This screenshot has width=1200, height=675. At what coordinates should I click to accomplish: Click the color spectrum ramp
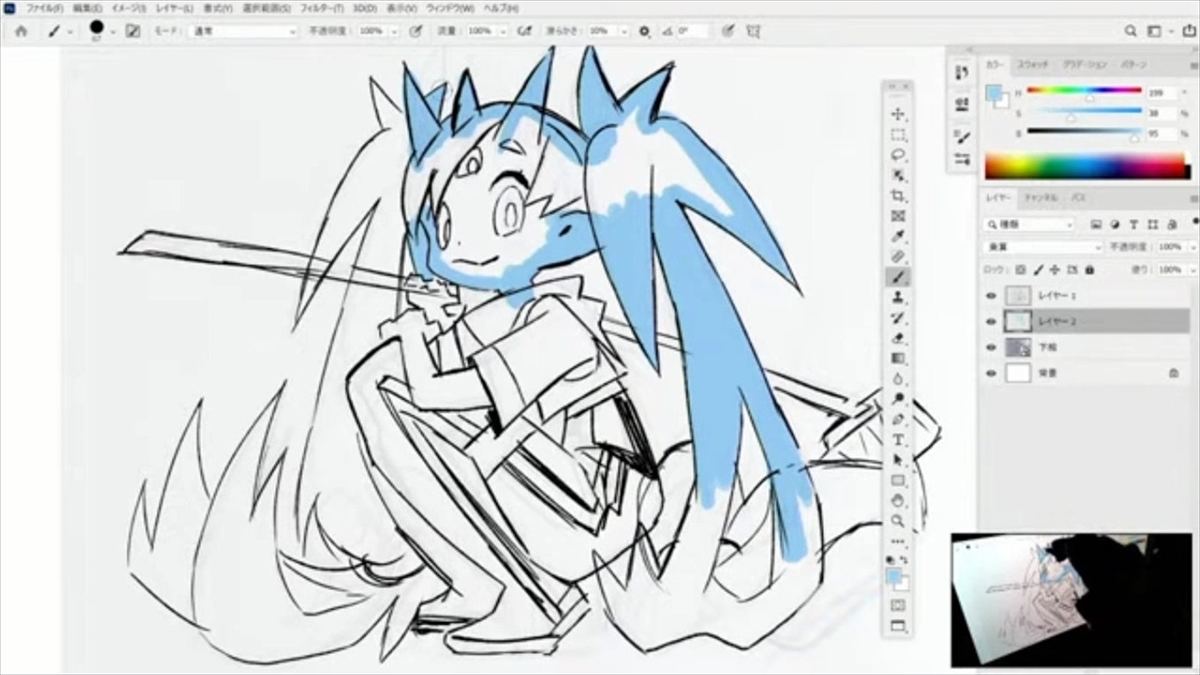pos(1087,166)
